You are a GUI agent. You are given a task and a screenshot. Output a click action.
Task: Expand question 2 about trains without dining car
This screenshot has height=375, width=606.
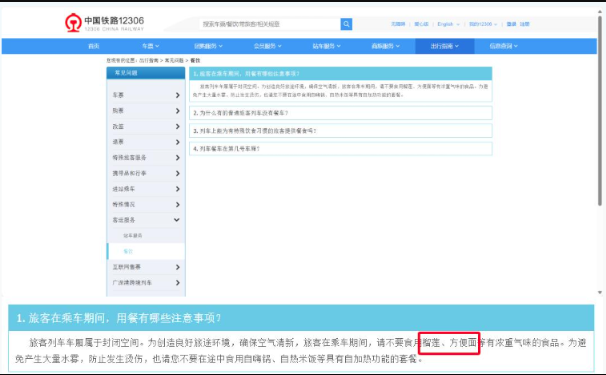click(x=340, y=113)
